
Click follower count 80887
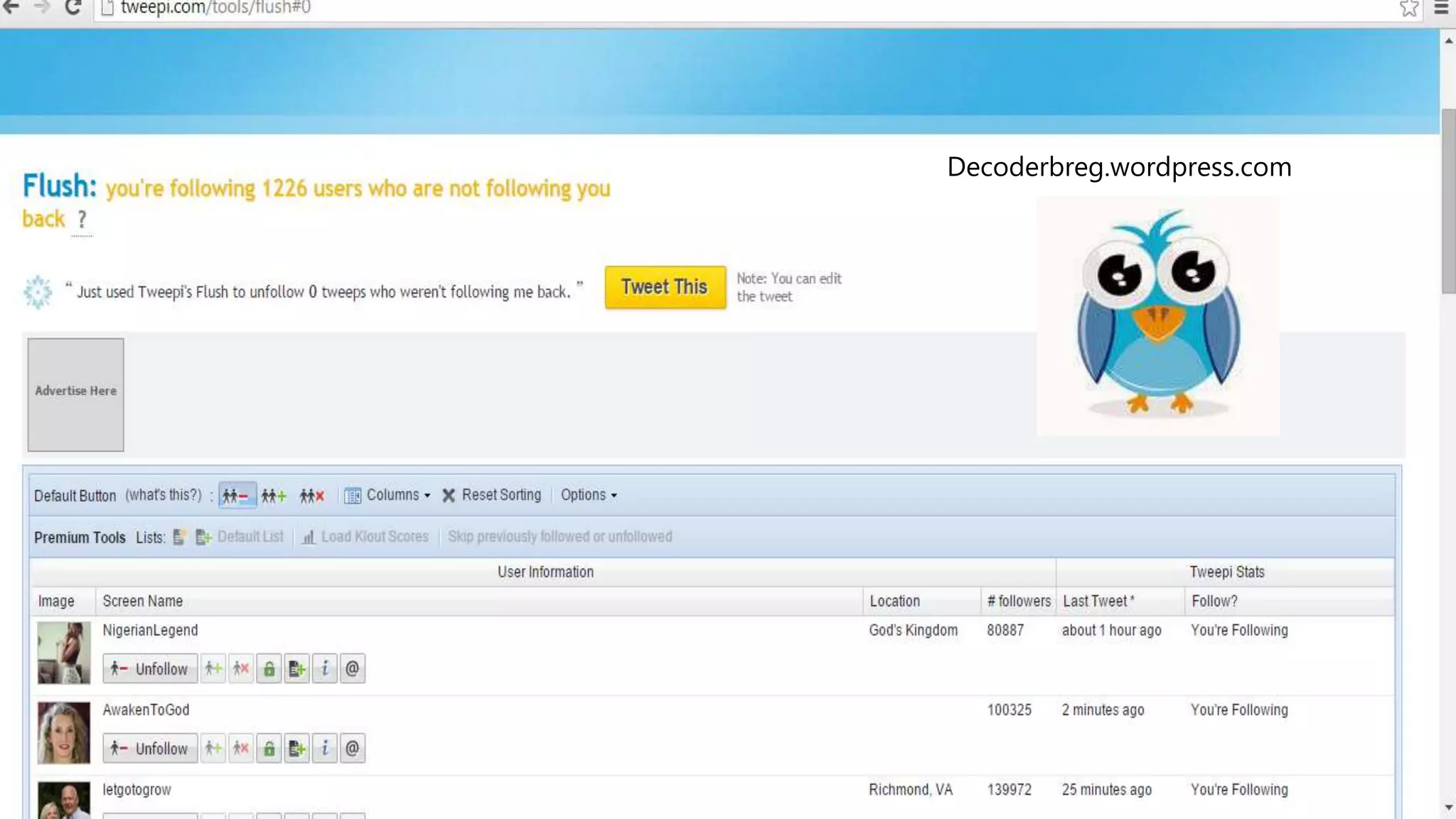[1005, 631]
